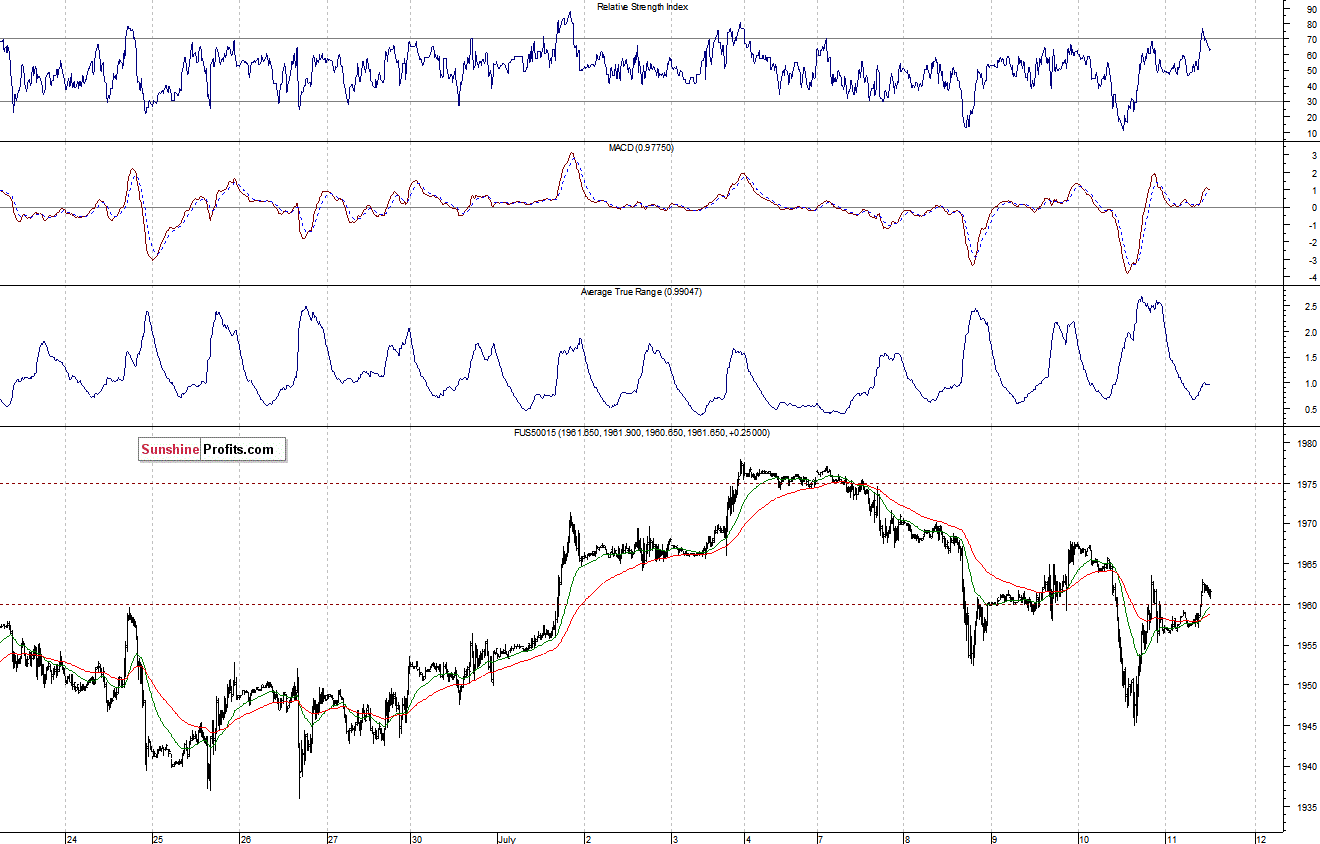Click the 24 date label
1320x844 pixels.
[x=72, y=838]
